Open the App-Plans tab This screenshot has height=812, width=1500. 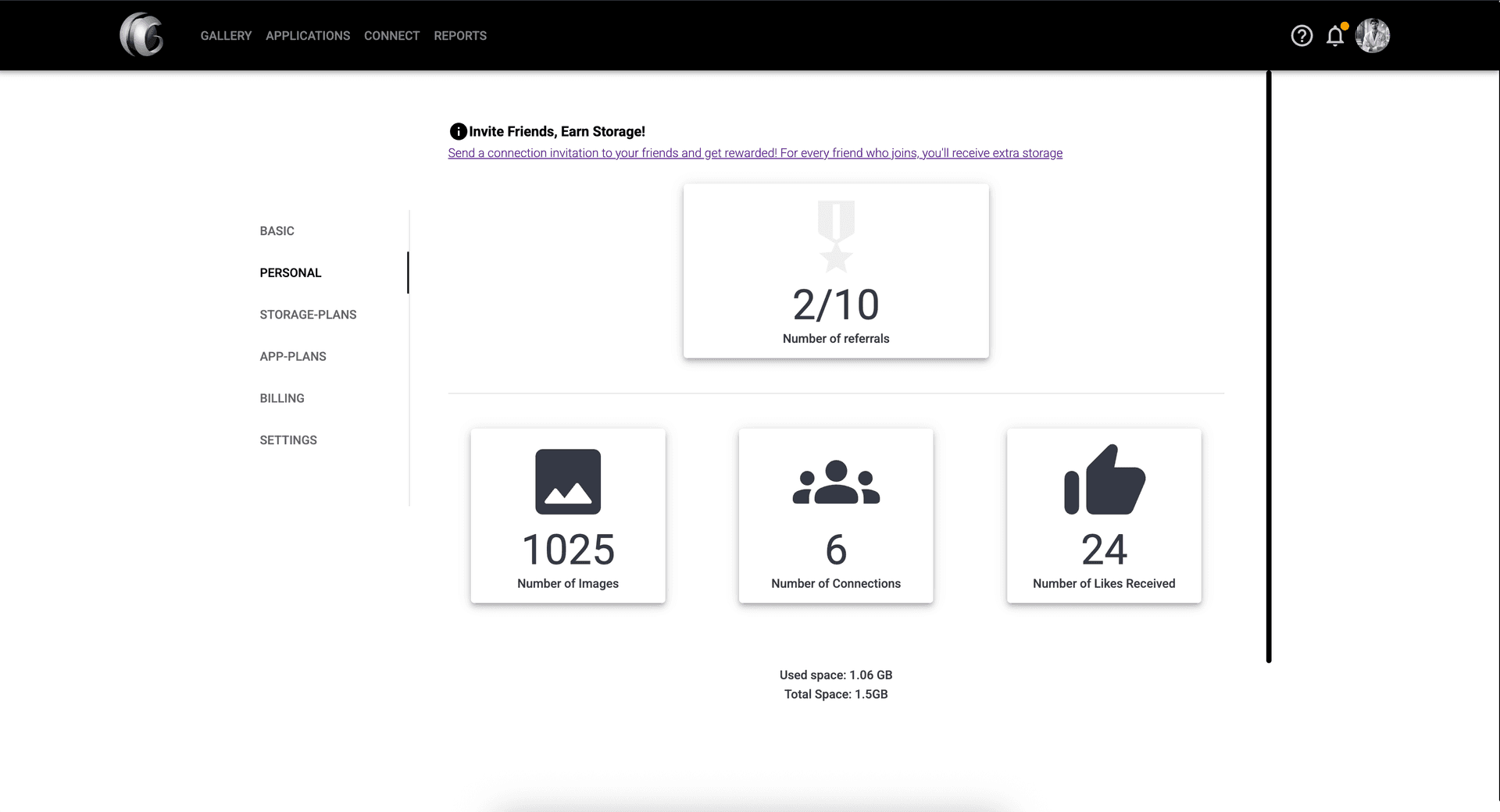pos(293,357)
